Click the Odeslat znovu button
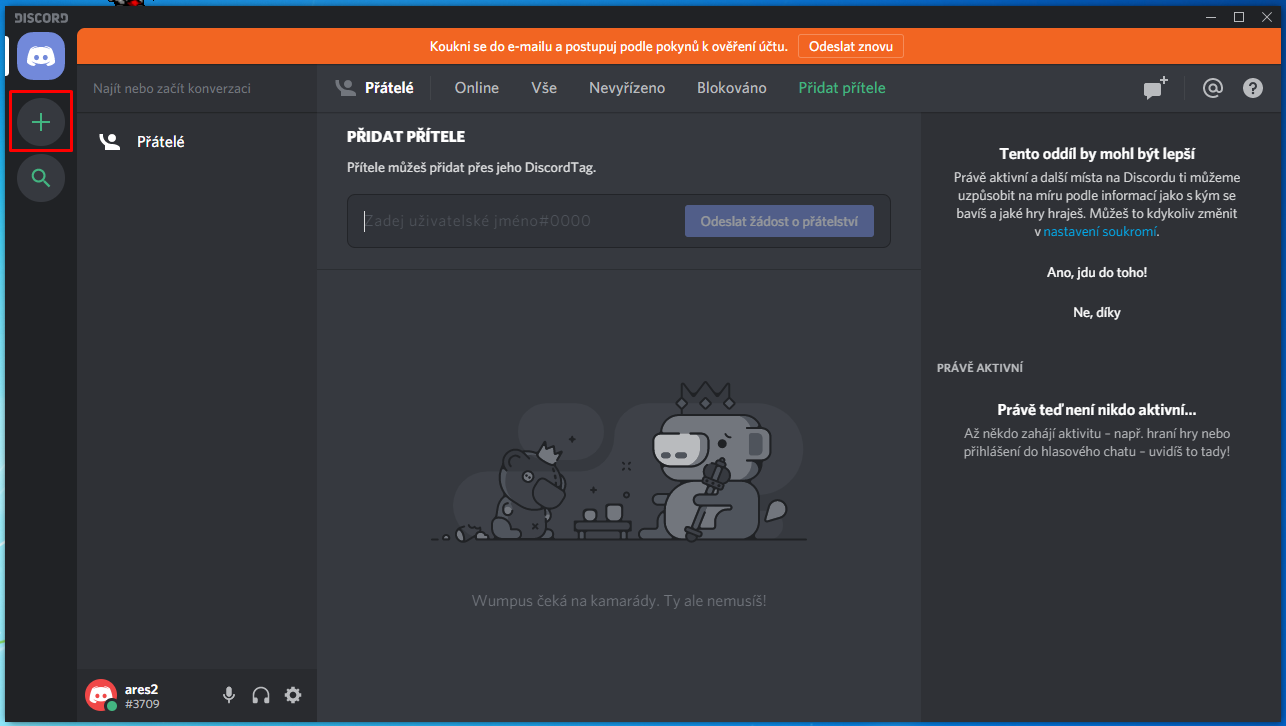This screenshot has width=1286, height=726. [x=850, y=46]
